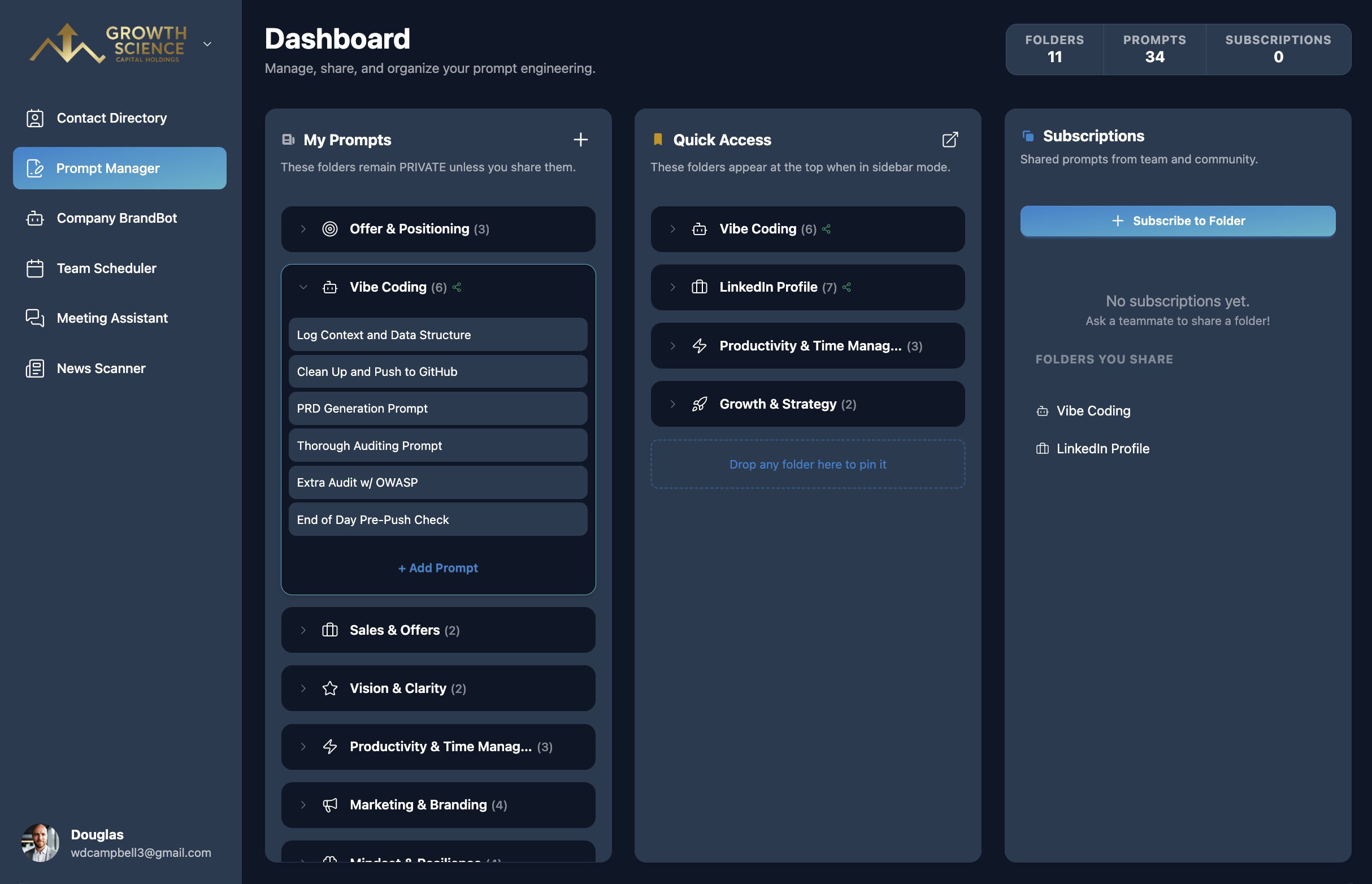Expand Growth & Strategy in Quick Access

pos(672,404)
